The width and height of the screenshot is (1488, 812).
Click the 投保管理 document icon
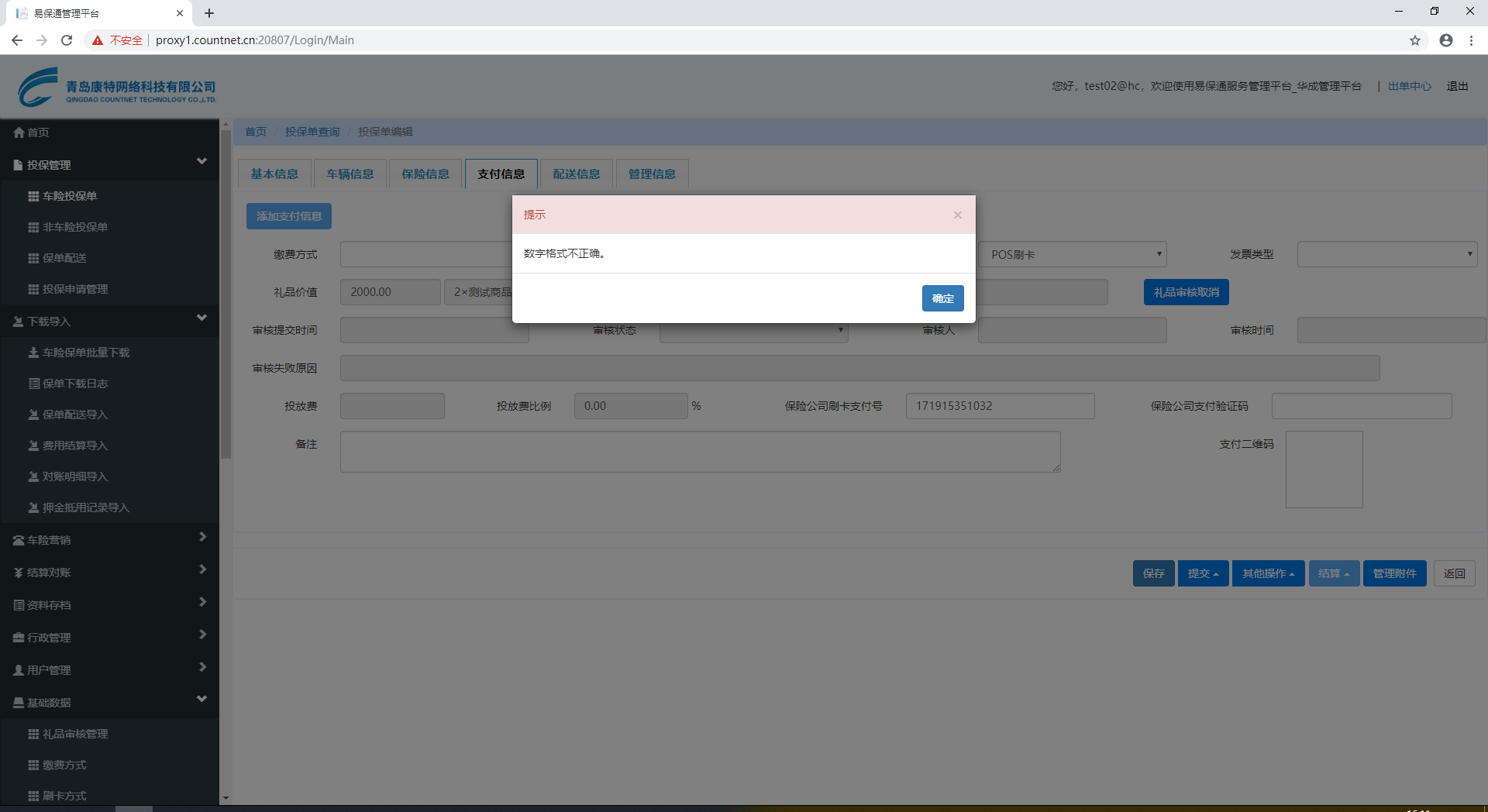click(19, 165)
